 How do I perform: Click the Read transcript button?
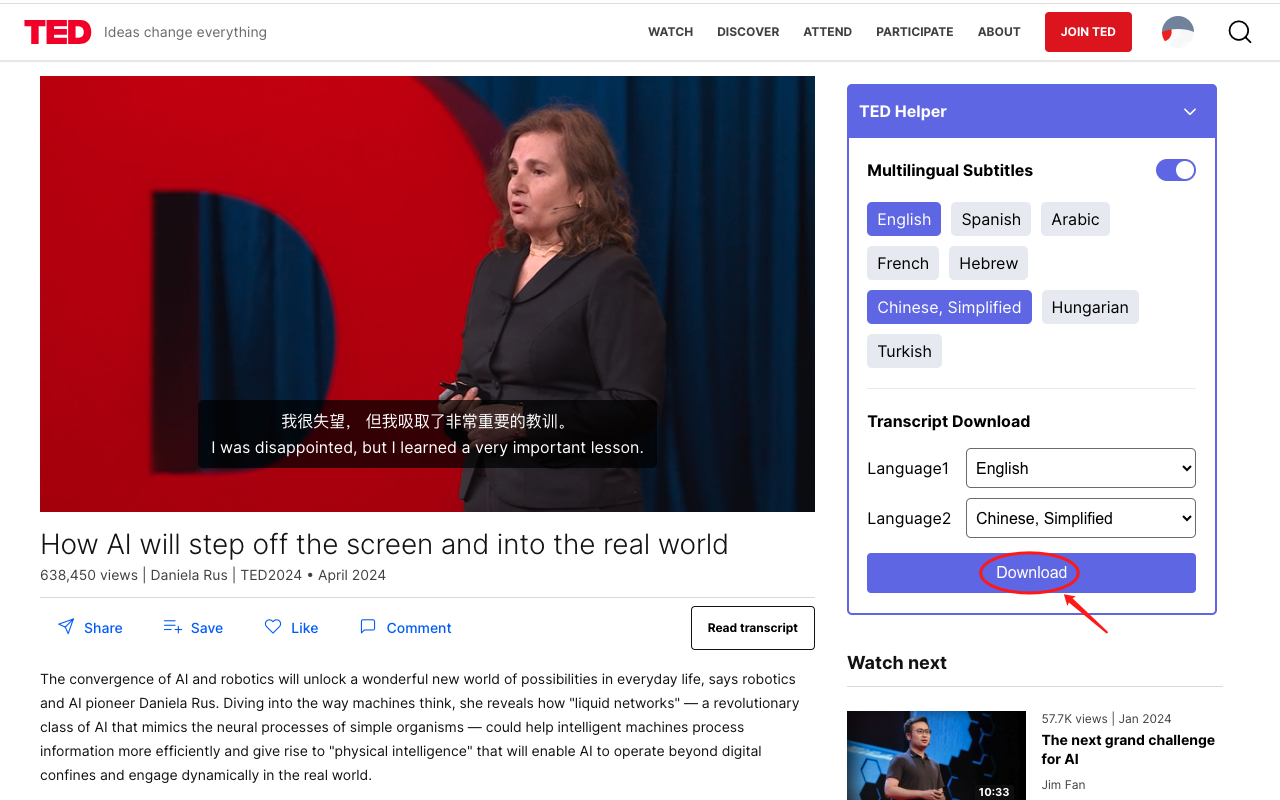click(753, 628)
